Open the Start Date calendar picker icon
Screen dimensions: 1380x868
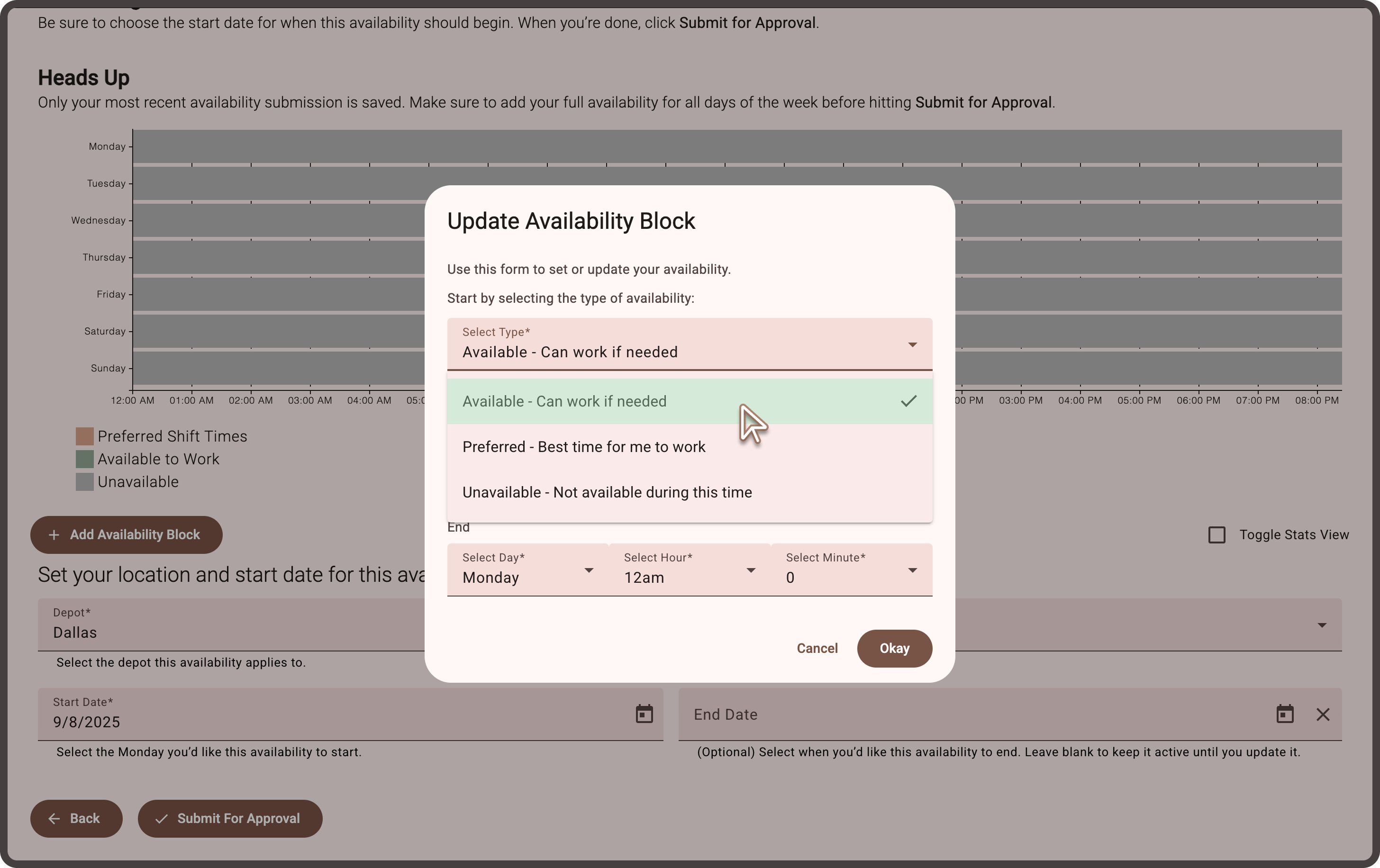(644, 714)
